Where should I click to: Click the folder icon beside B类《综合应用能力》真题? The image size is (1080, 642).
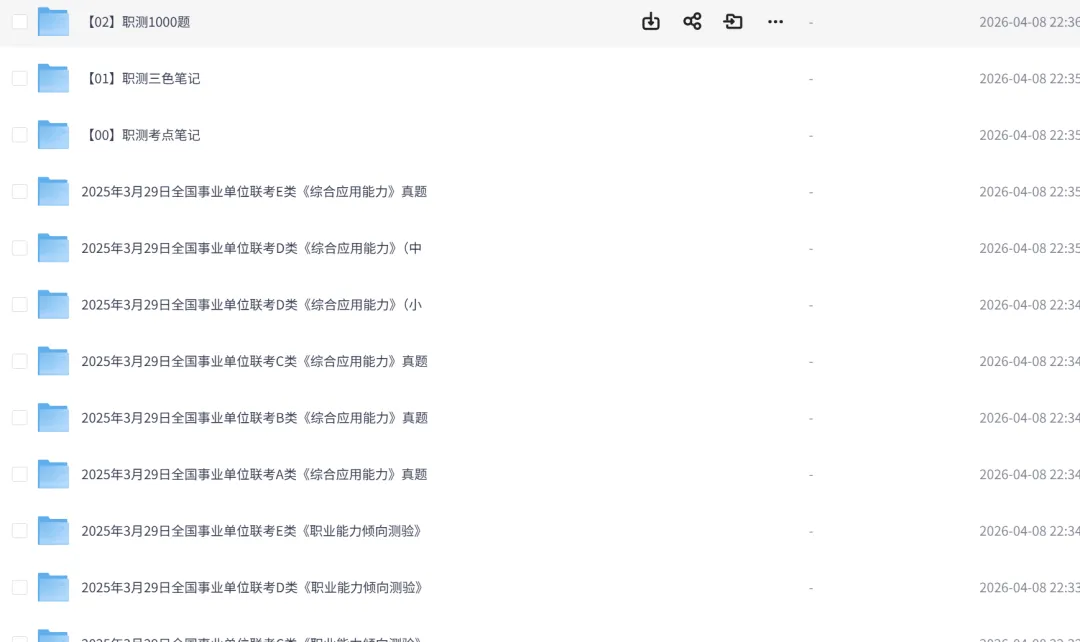pyautogui.click(x=52, y=417)
